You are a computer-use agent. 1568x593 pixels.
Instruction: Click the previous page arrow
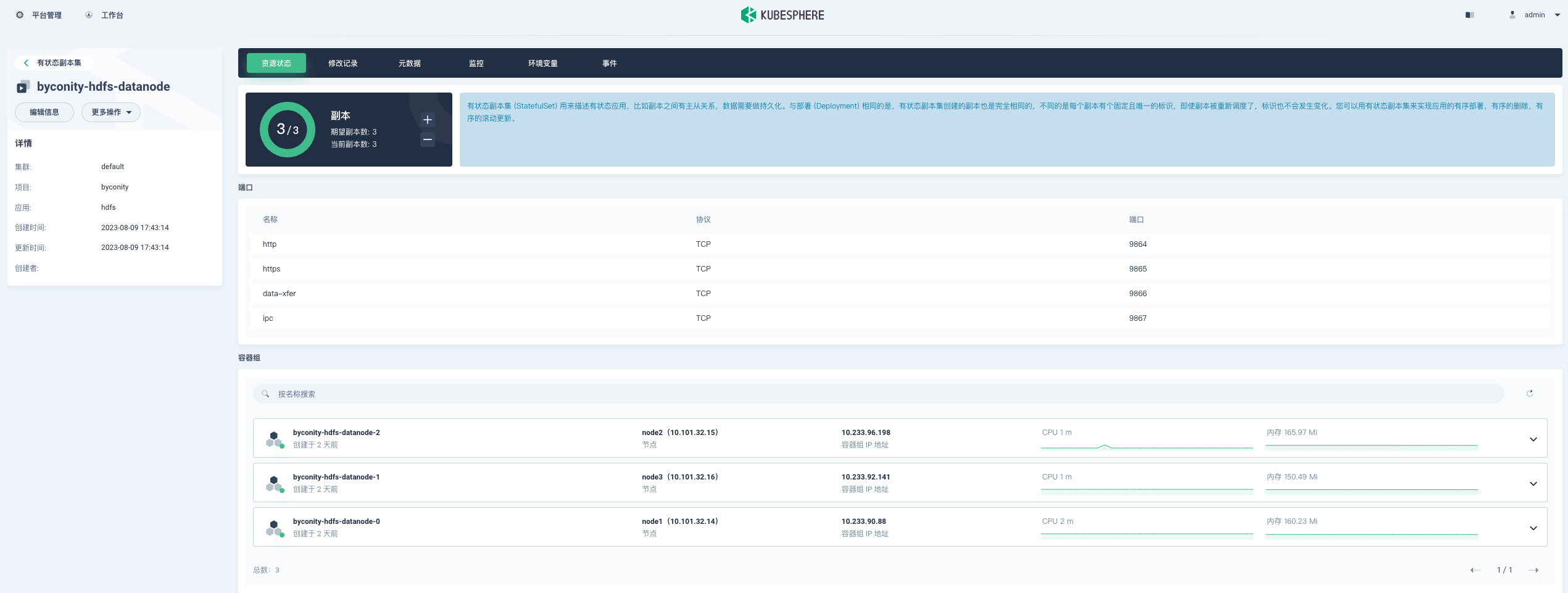tap(1475, 570)
